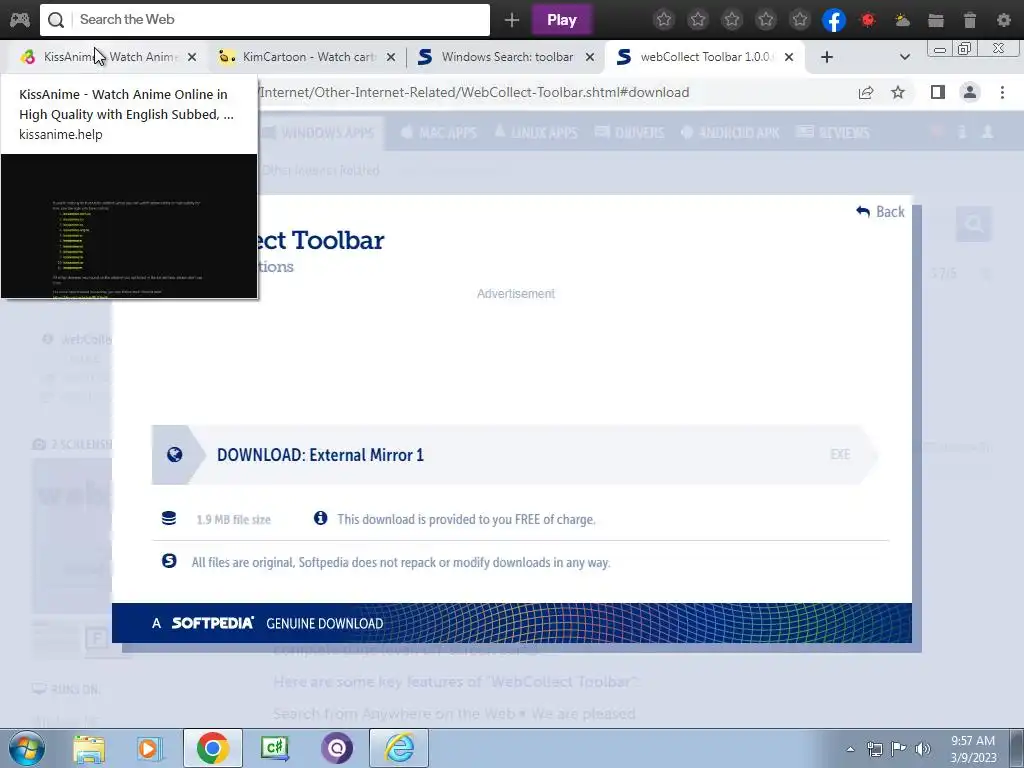
Task: Open the C# app in taskbar
Action: 275,748
